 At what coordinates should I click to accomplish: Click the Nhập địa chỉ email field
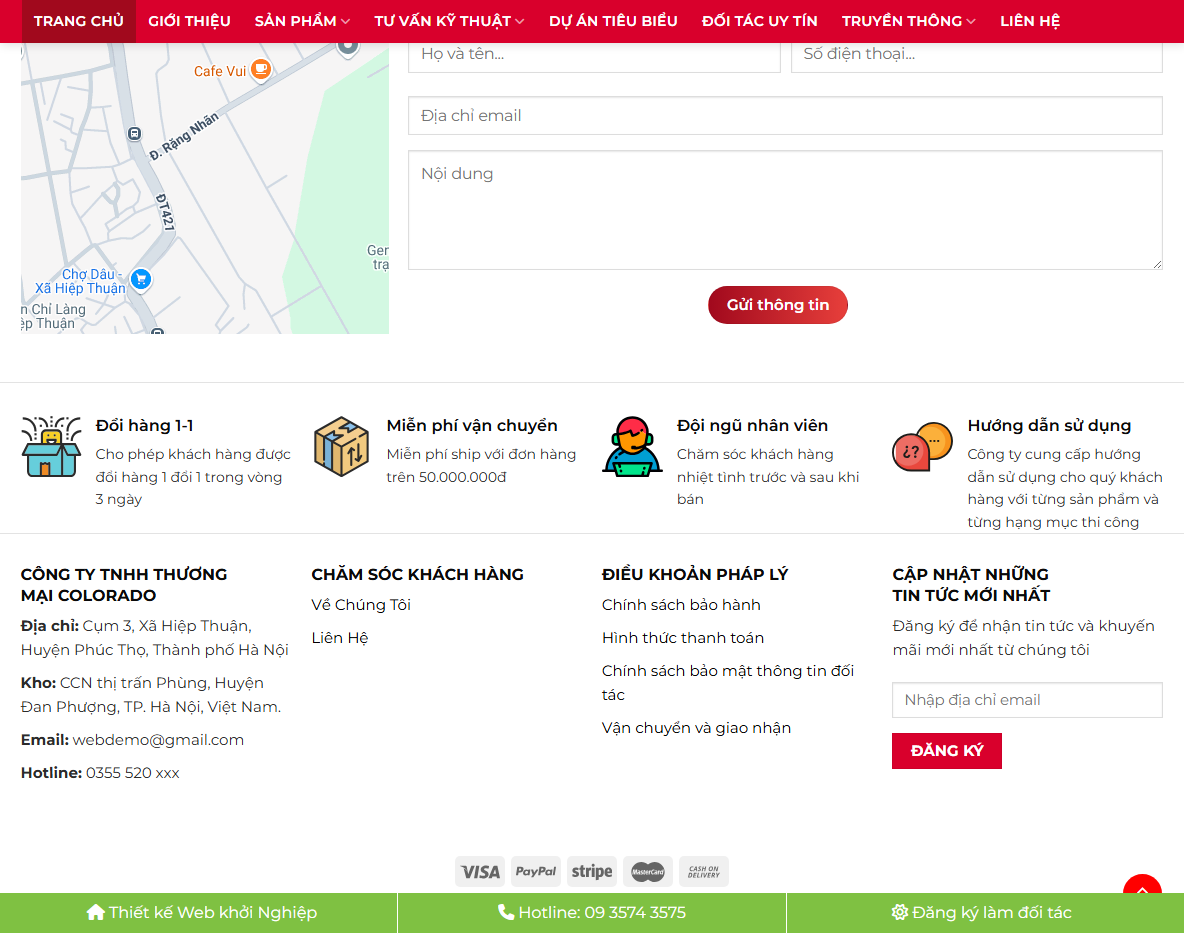[x=1027, y=700]
